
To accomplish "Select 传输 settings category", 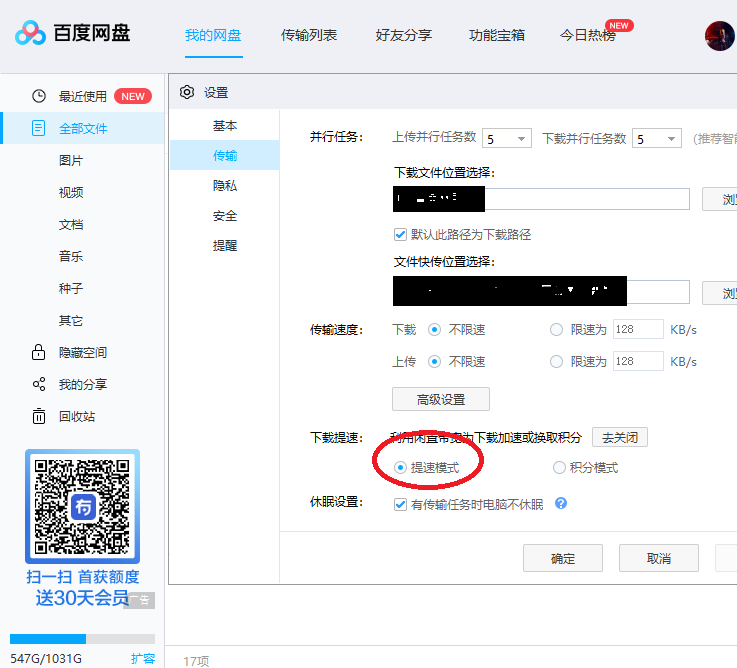I will [225, 155].
